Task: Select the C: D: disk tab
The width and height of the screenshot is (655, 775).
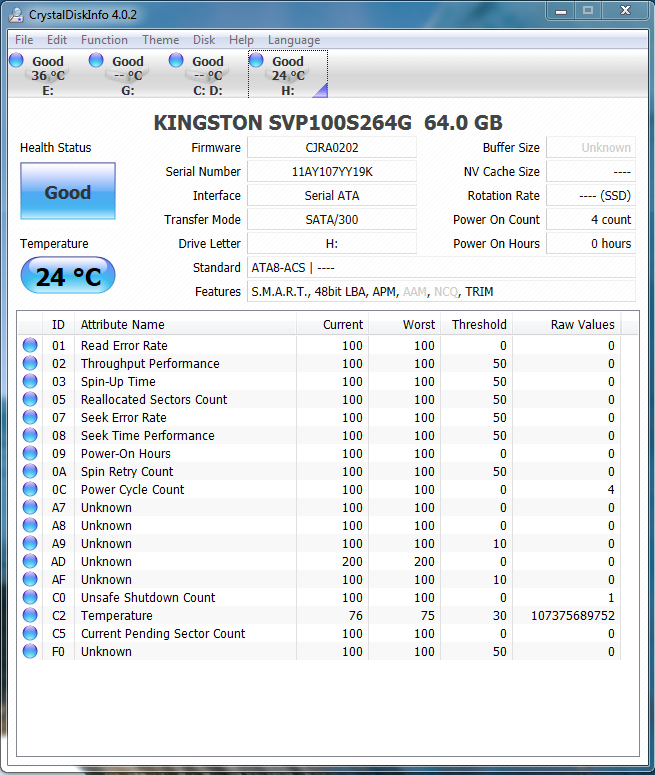Action: 208,75
